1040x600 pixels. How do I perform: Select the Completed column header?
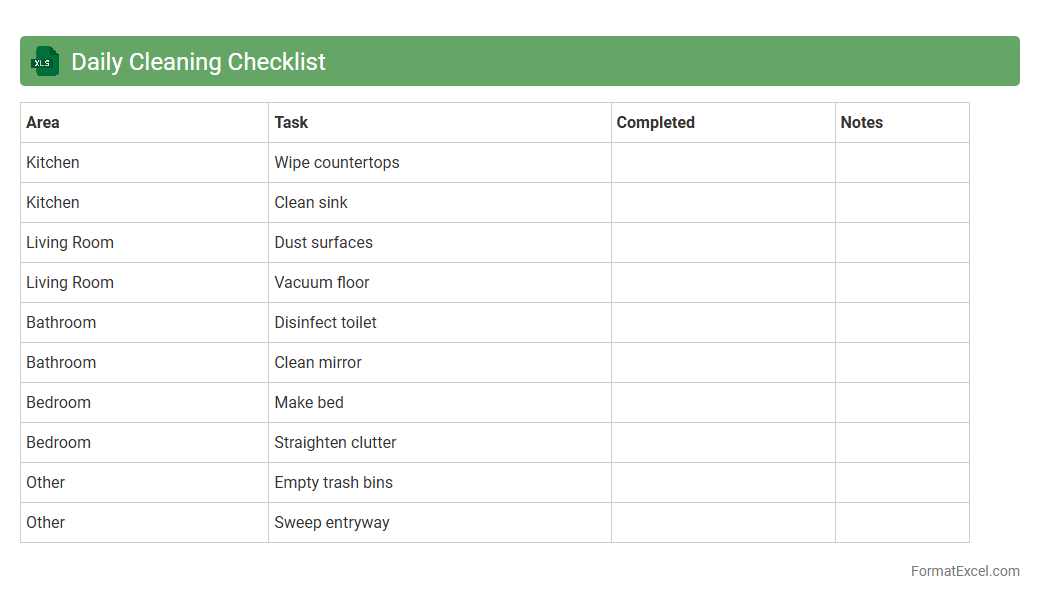(x=655, y=122)
